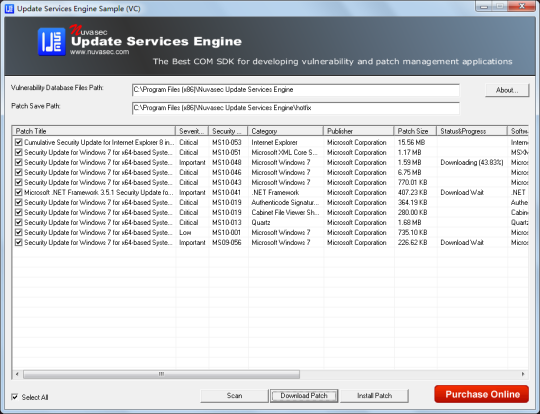Click the 'Microsoft XML Core S...' category cell

coord(285,152)
